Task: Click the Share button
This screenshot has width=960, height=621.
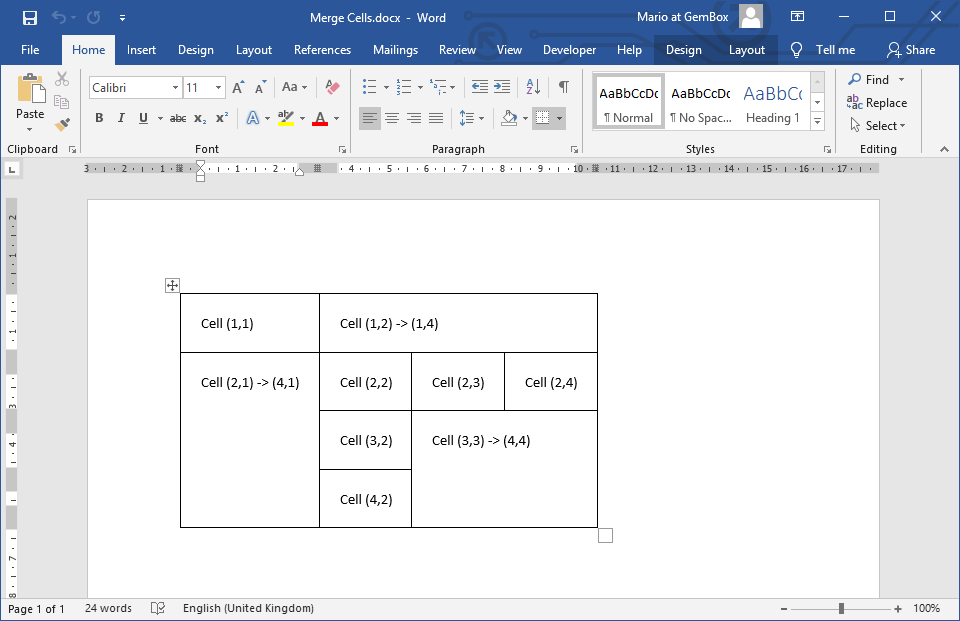Action: [x=910, y=50]
